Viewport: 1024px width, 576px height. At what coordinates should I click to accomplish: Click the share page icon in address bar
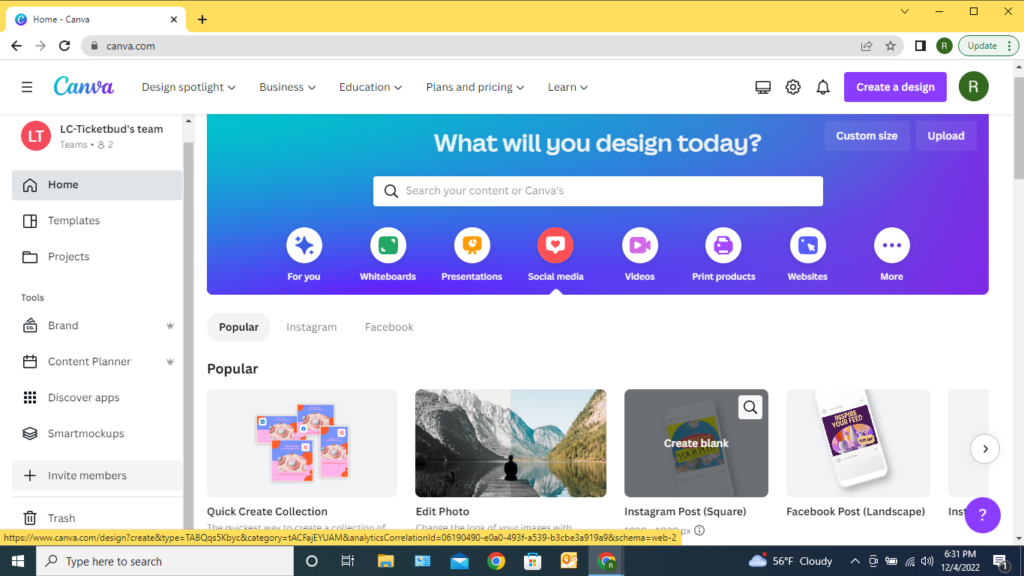tap(867, 46)
